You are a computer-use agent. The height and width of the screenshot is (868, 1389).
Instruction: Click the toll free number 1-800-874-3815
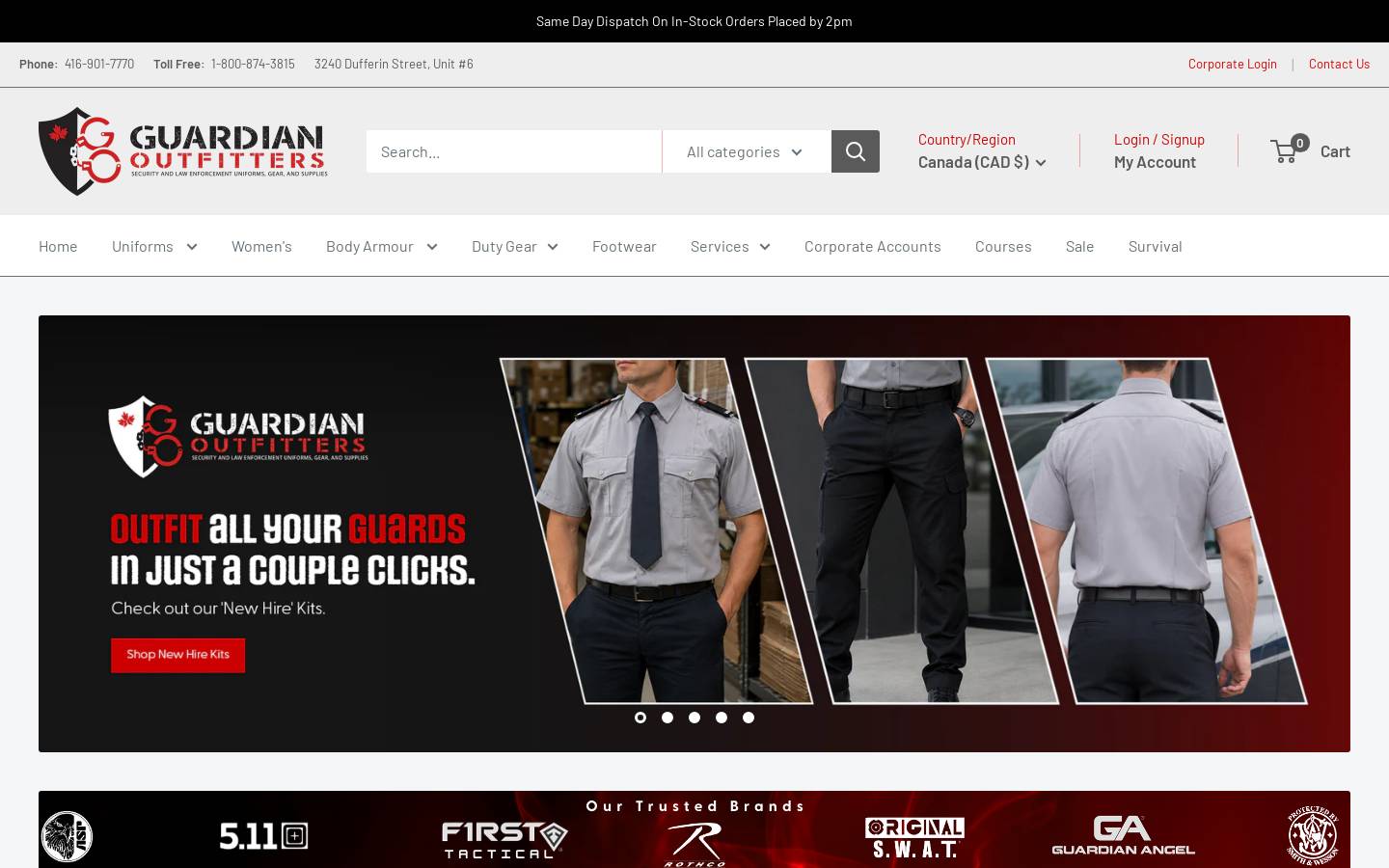(253, 64)
